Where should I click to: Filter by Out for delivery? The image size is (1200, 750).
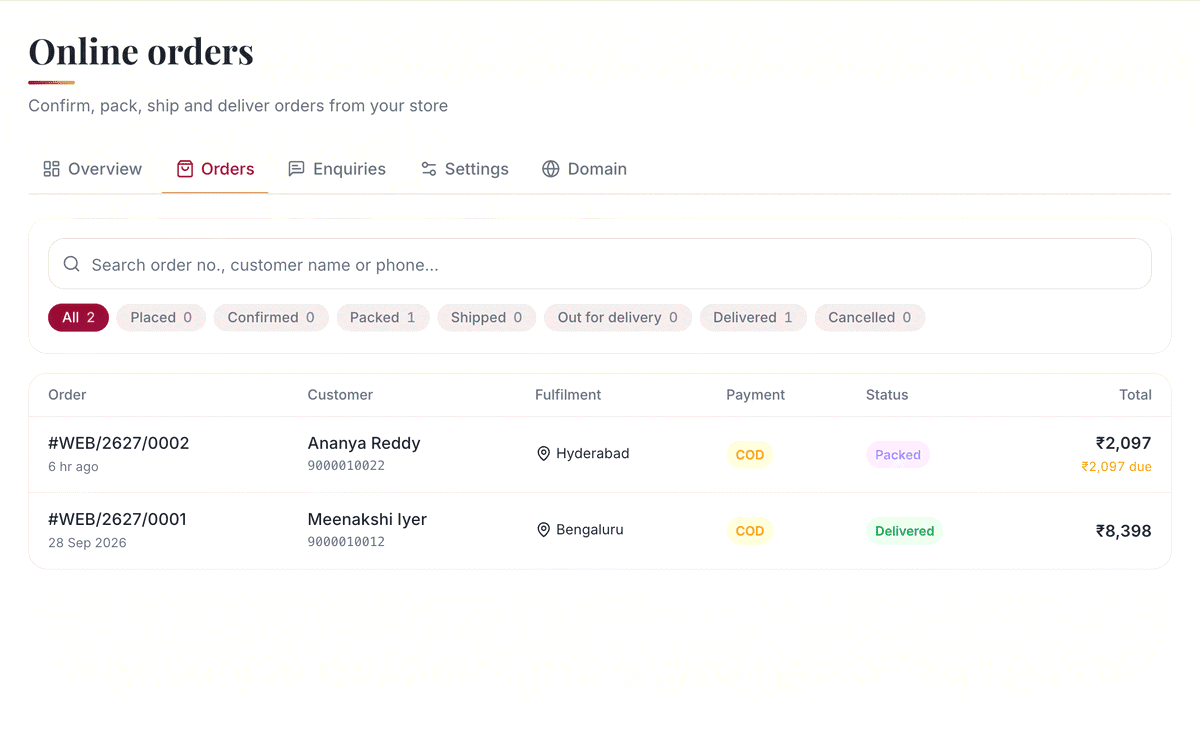[618, 318]
